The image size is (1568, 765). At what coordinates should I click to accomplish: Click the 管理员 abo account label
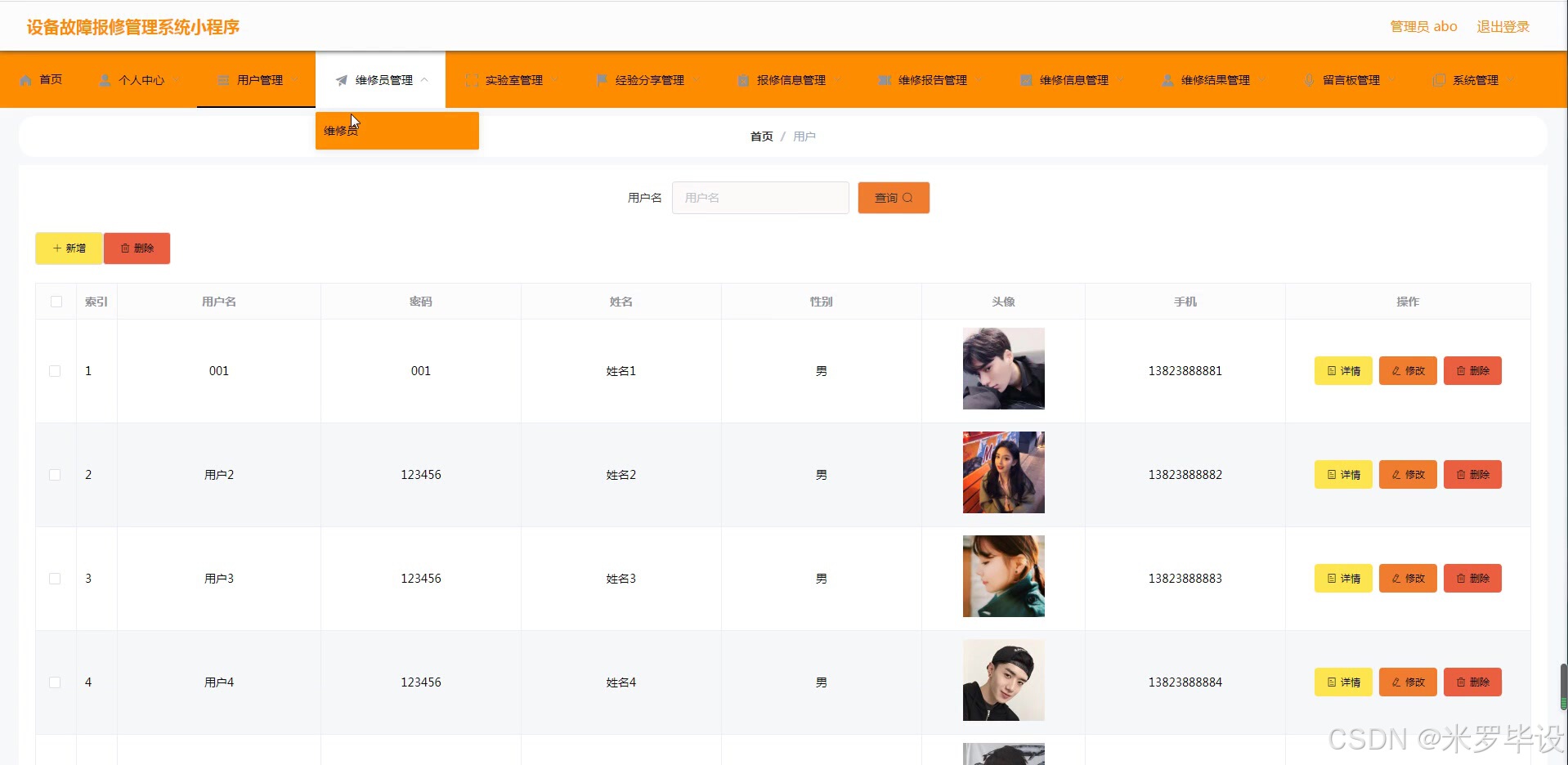tap(1423, 27)
